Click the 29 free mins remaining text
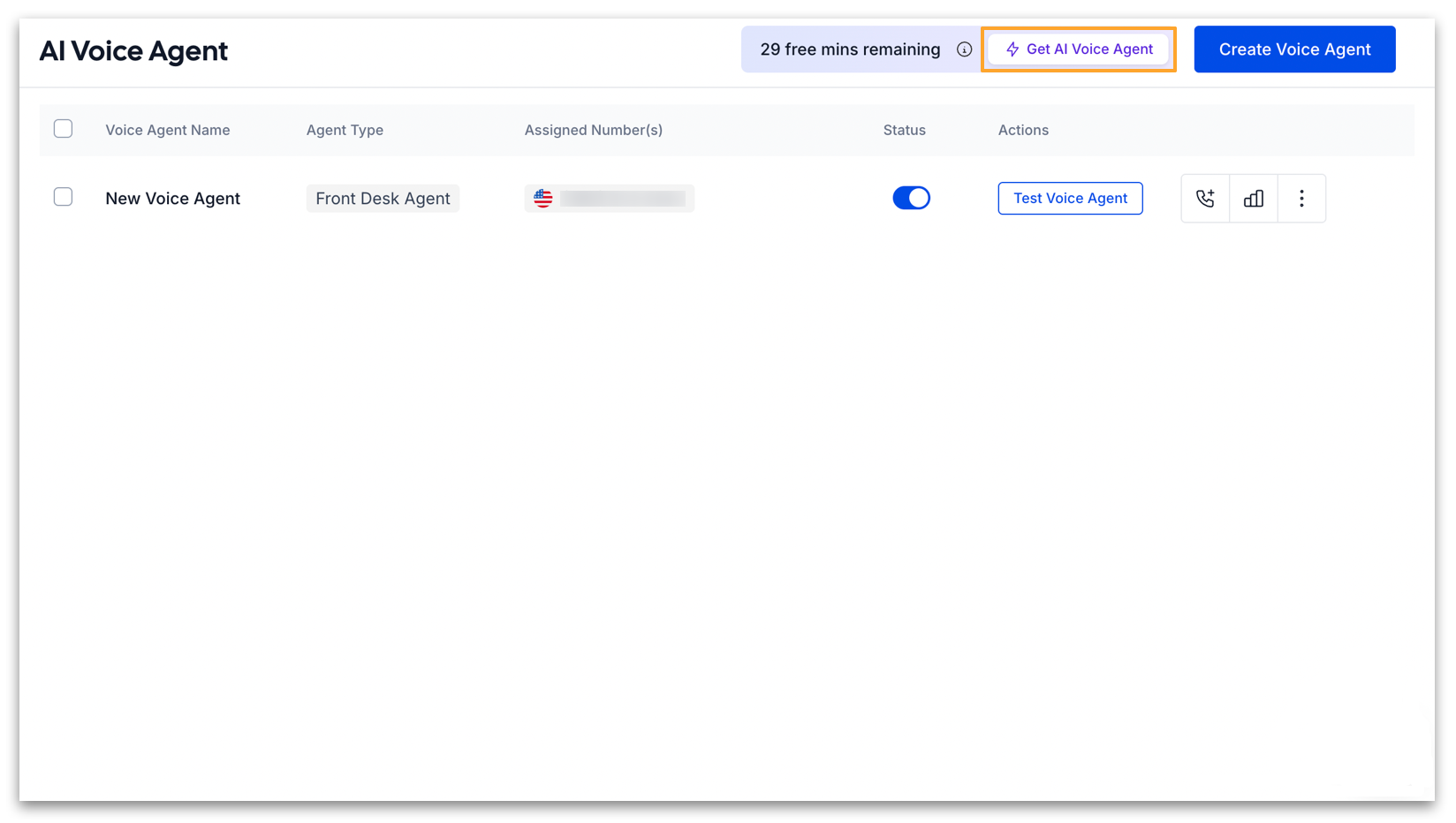The width and height of the screenshot is (1456, 823). [850, 49]
